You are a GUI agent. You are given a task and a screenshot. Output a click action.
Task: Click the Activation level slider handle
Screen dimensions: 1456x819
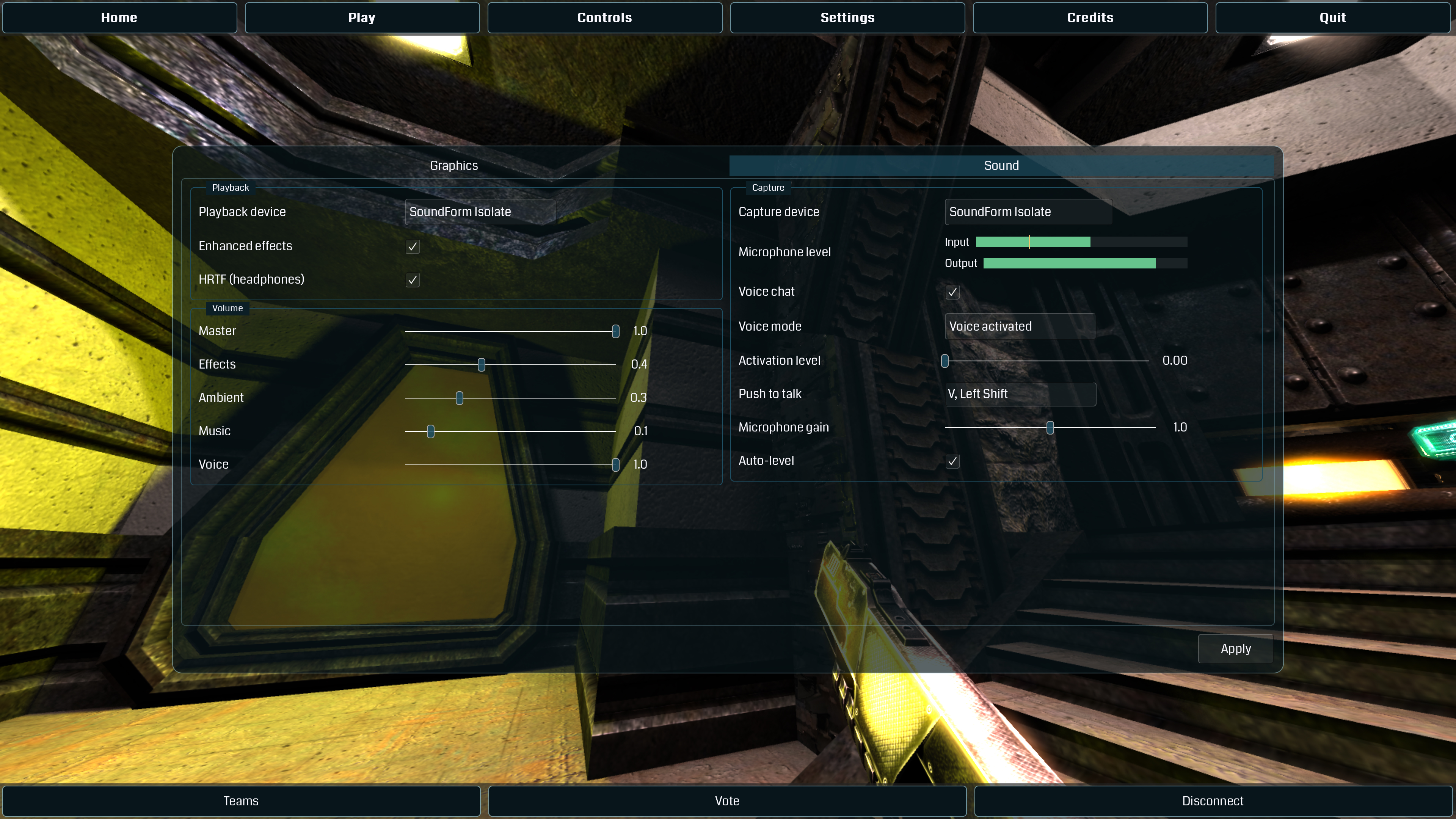tap(945, 361)
